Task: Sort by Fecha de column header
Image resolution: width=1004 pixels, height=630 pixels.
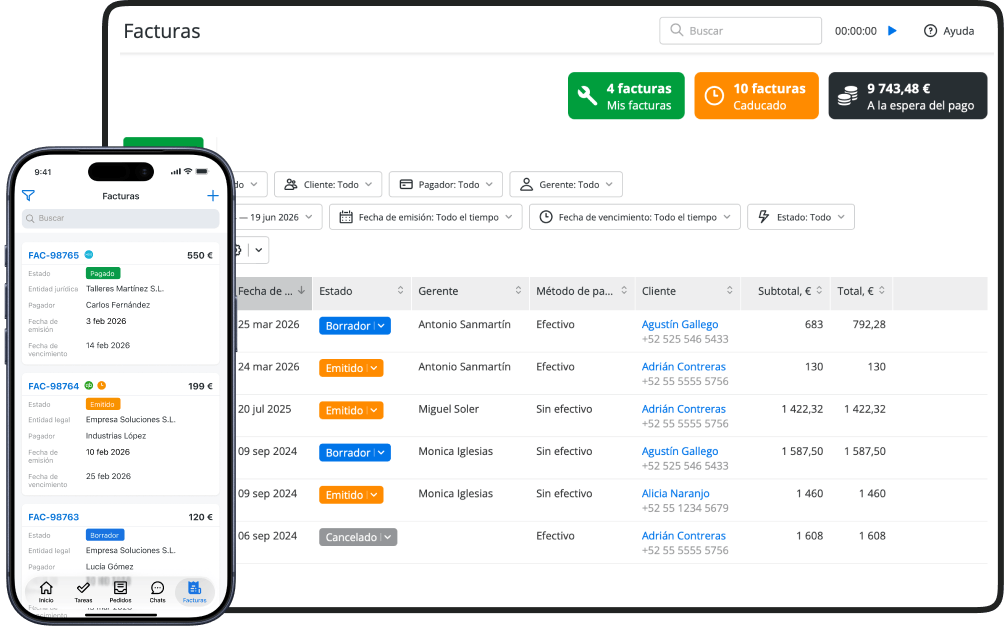Action: pyautogui.click(x=273, y=291)
